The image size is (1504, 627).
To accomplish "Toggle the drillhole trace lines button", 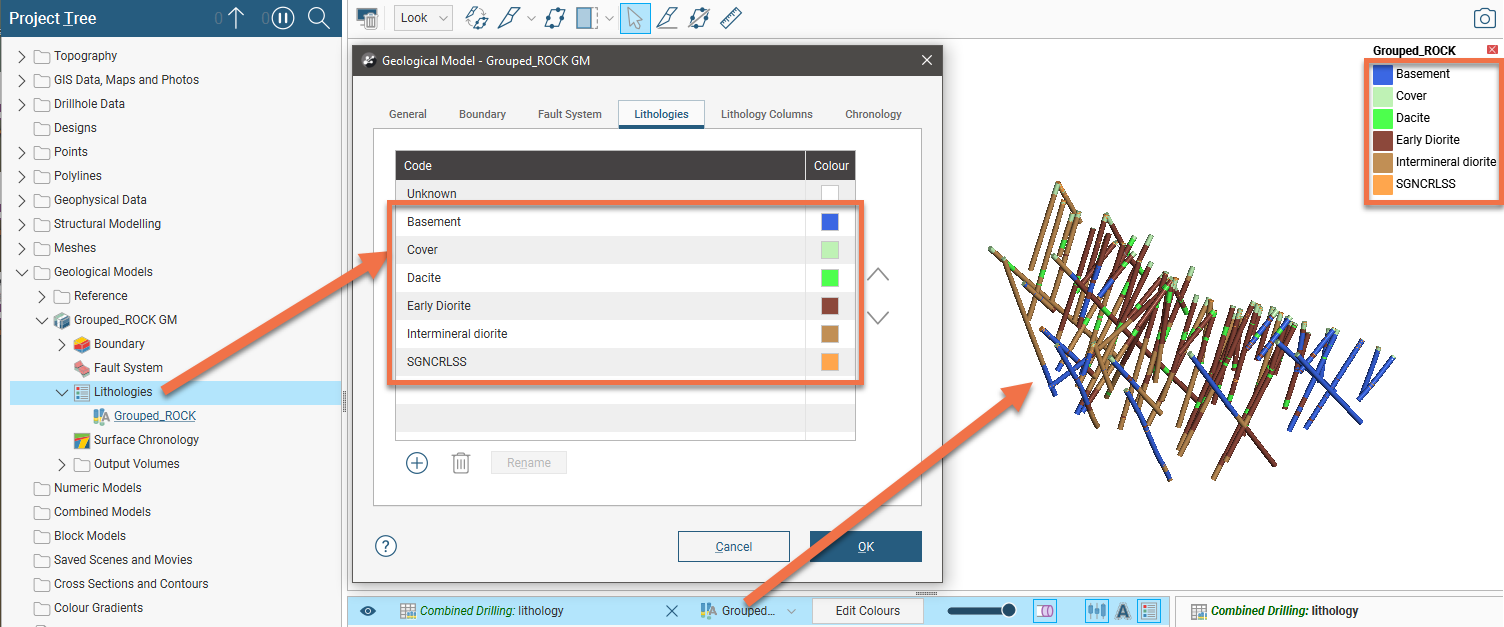I will [1097, 611].
